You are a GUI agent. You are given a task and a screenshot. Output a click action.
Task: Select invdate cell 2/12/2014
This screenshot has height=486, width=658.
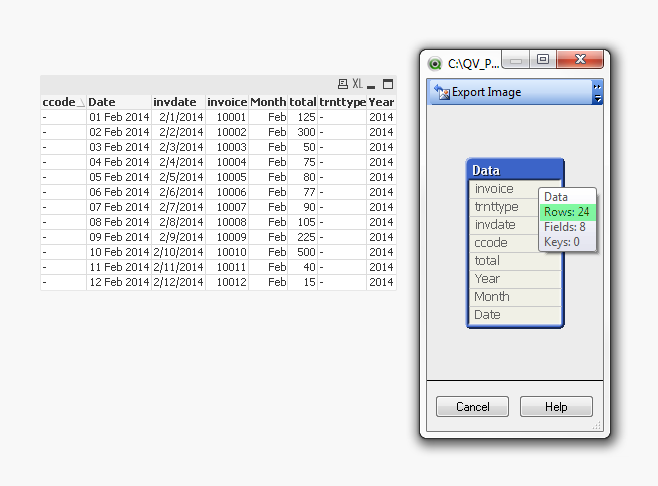click(178, 282)
